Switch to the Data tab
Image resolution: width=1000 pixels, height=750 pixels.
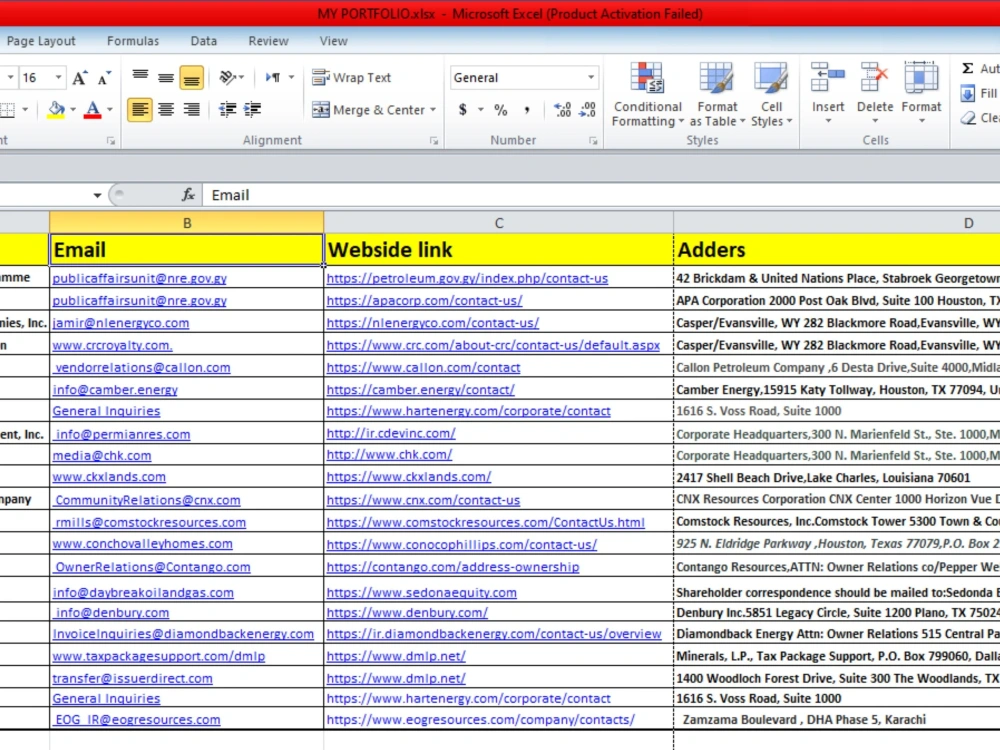click(203, 41)
